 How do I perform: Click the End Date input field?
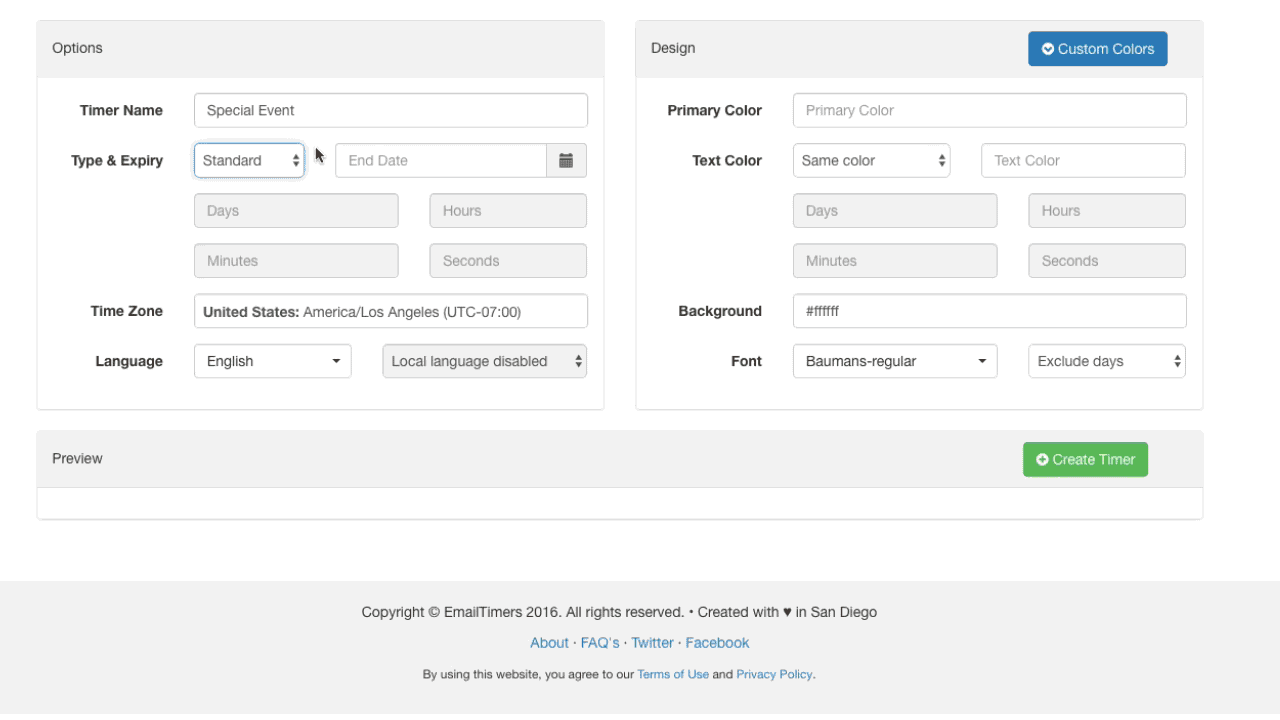440,160
